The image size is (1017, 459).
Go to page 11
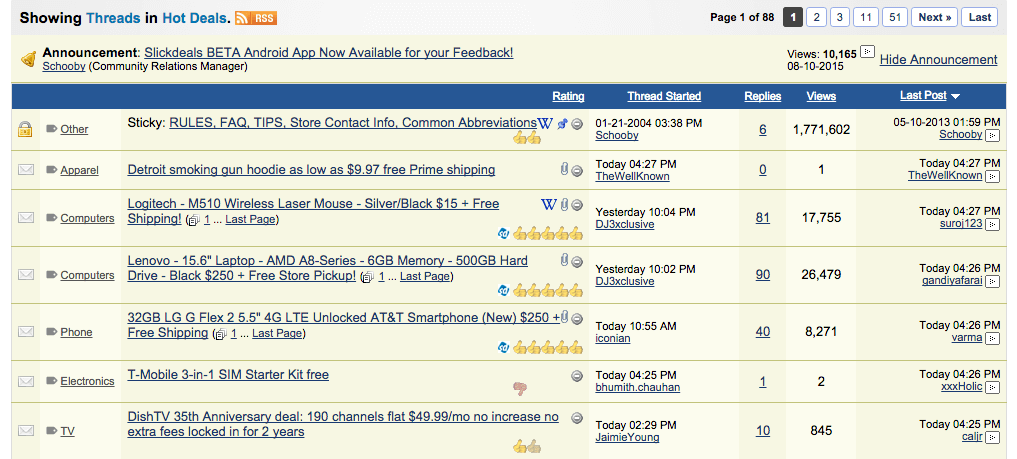(x=866, y=18)
